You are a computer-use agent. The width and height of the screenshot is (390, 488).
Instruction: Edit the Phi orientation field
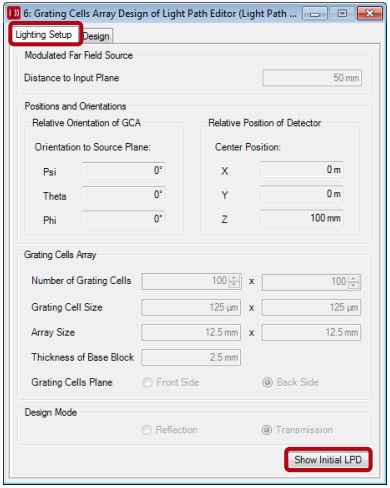pyautogui.click(x=123, y=219)
